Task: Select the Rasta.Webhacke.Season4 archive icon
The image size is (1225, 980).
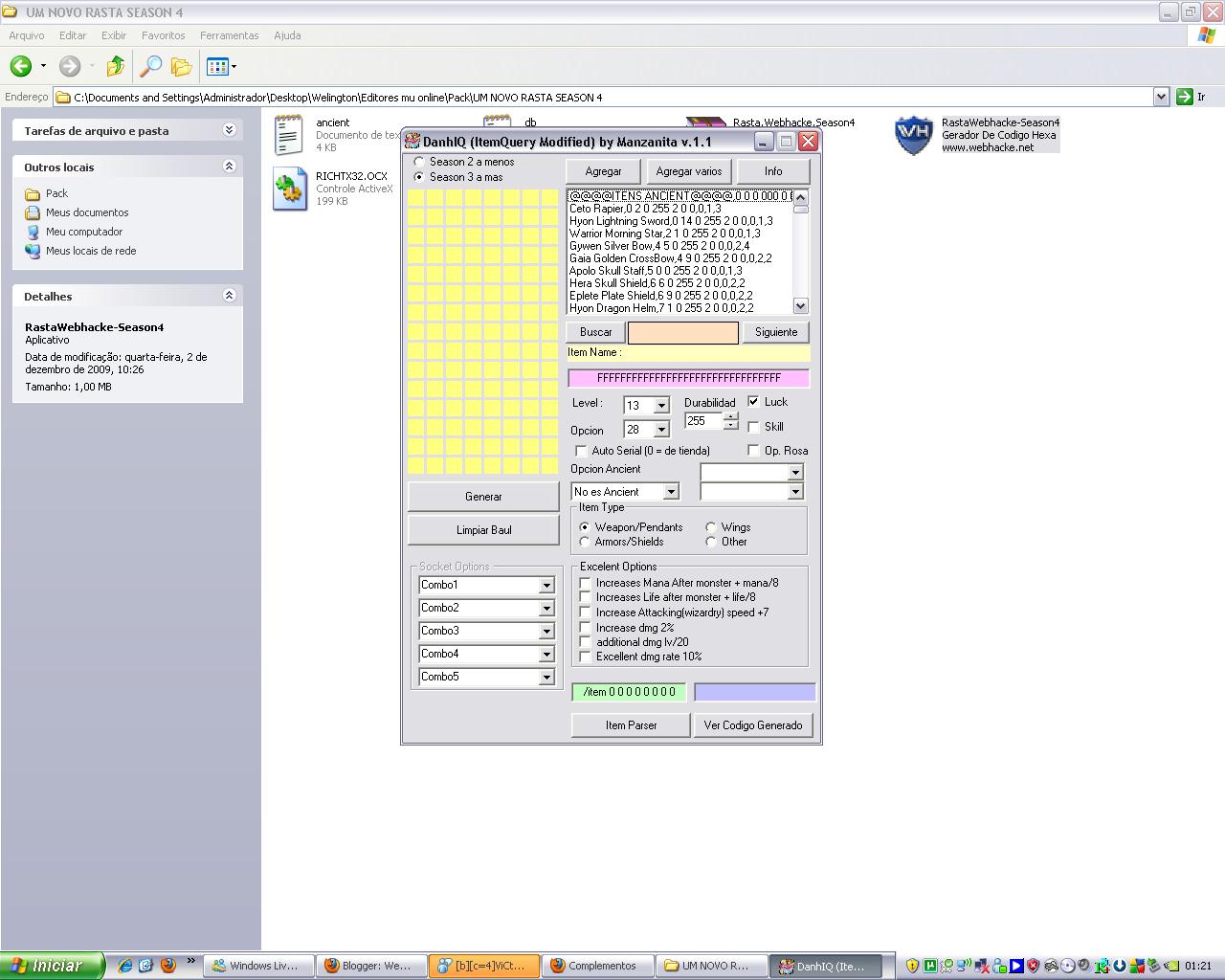Action: click(706, 123)
